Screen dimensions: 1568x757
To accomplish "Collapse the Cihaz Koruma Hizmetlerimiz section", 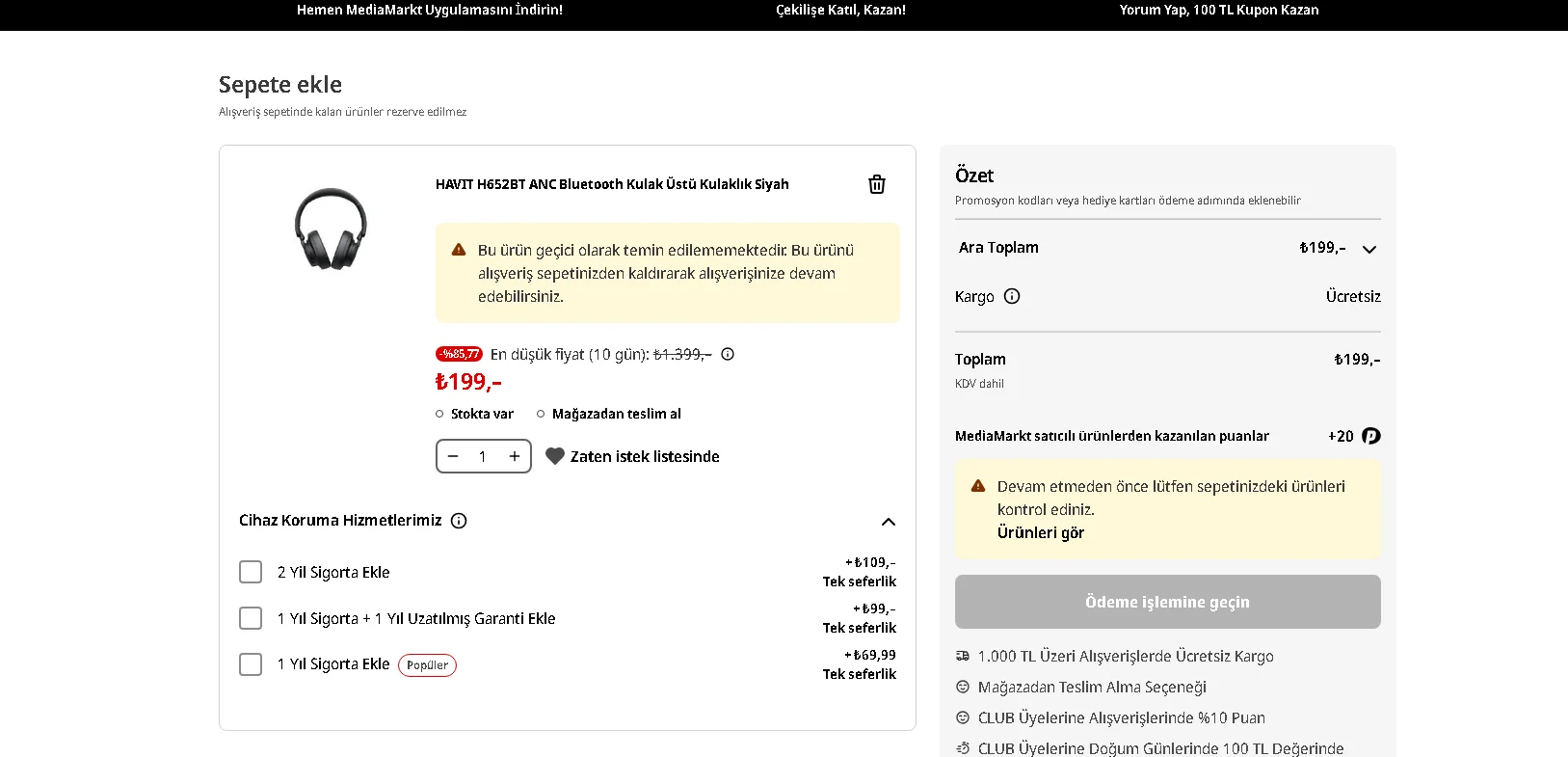I will pyautogui.click(x=889, y=522).
